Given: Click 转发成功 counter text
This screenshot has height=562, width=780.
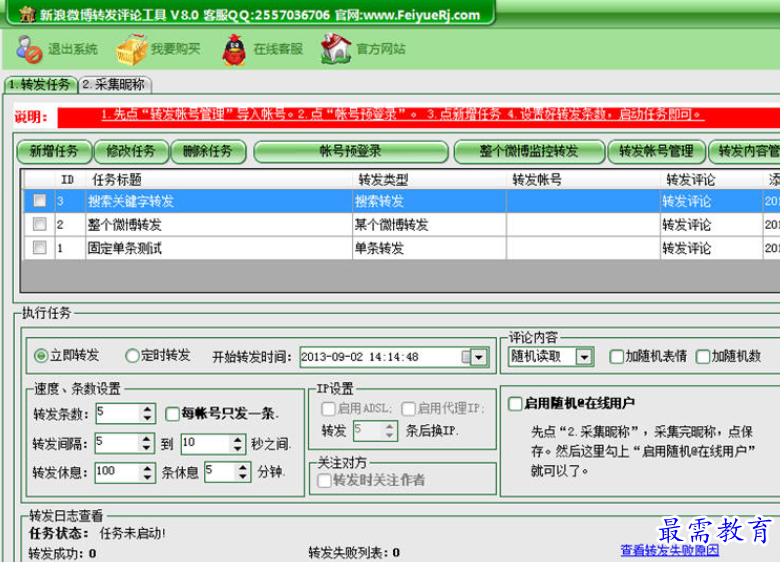Looking at the screenshot, I should coord(62,553).
